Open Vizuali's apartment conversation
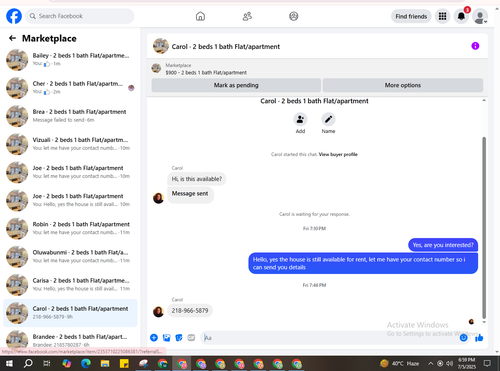This screenshot has height=371, width=500. pos(70,144)
